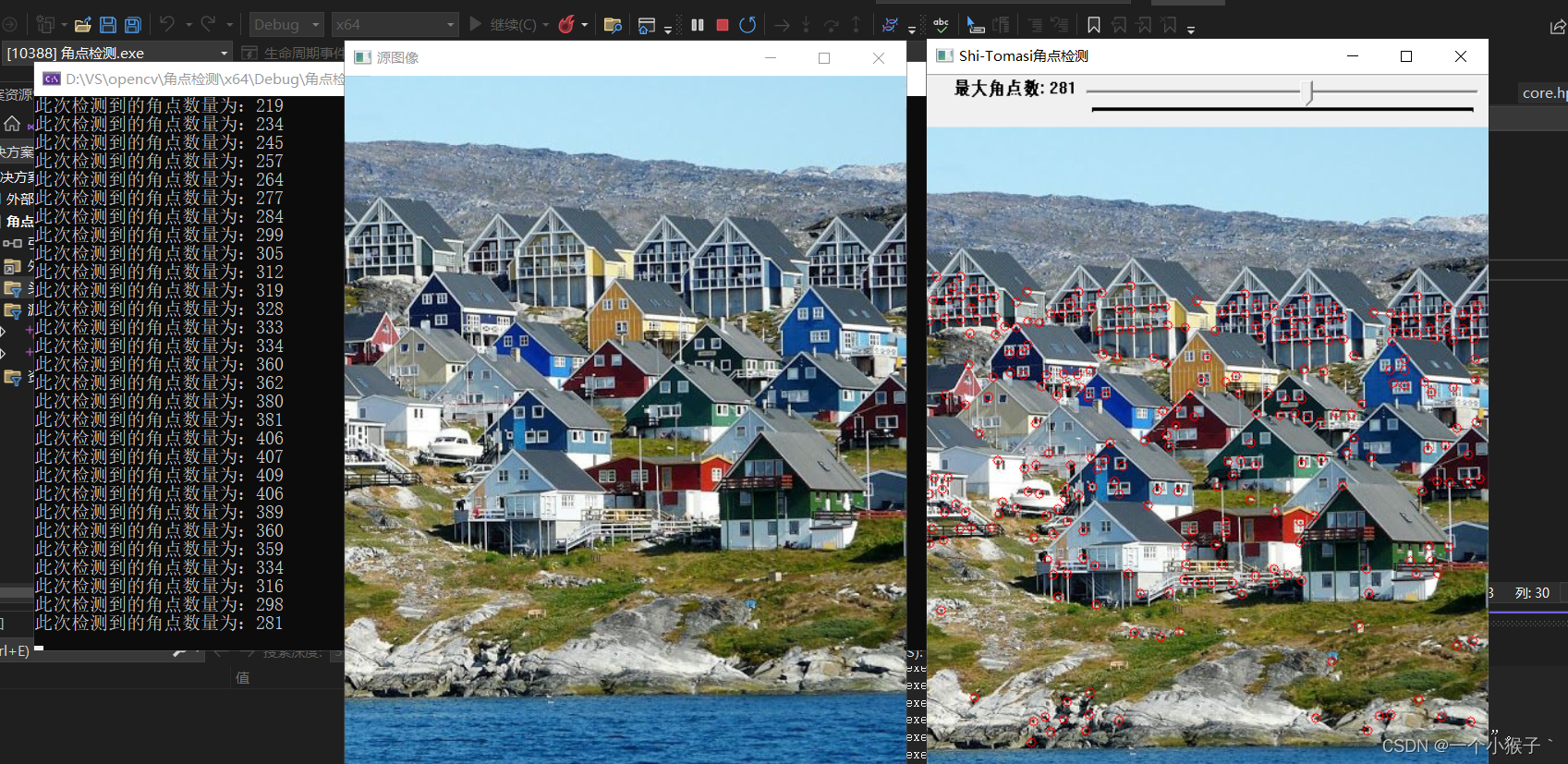Undo the last action
Screen dimensions: 1568x764
click(x=167, y=25)
